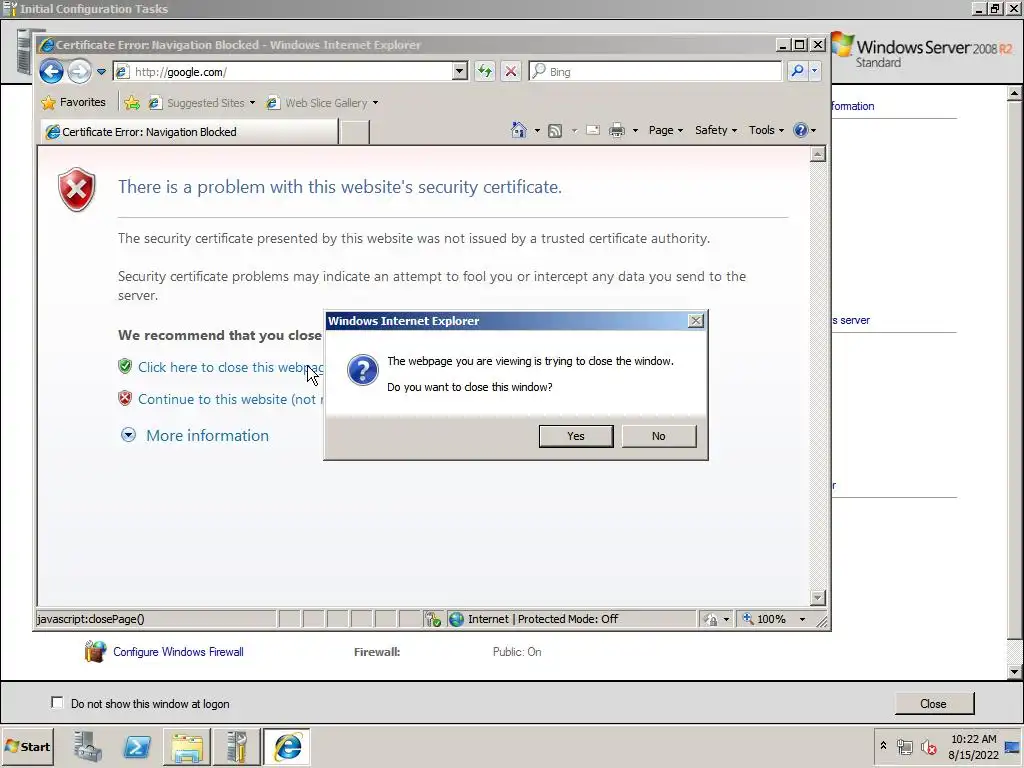Image resolution: width=1024 pixels, height=768 pixels.
Task: Click the pop-up blocker status bar icon
Action: click(x=432, y=619)
